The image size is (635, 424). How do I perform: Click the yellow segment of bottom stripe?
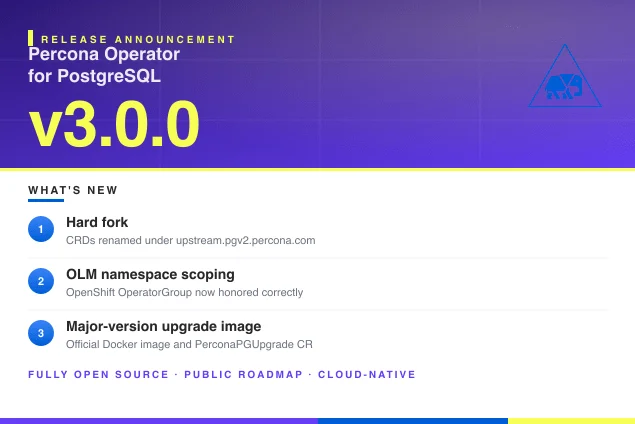click(571, 421)
